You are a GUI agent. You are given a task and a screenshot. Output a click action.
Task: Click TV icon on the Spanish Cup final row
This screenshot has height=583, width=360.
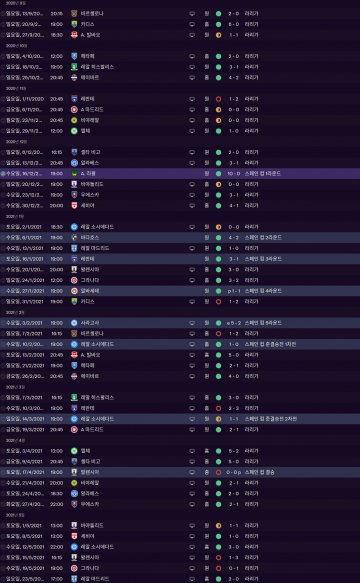[x=192, y=472]
